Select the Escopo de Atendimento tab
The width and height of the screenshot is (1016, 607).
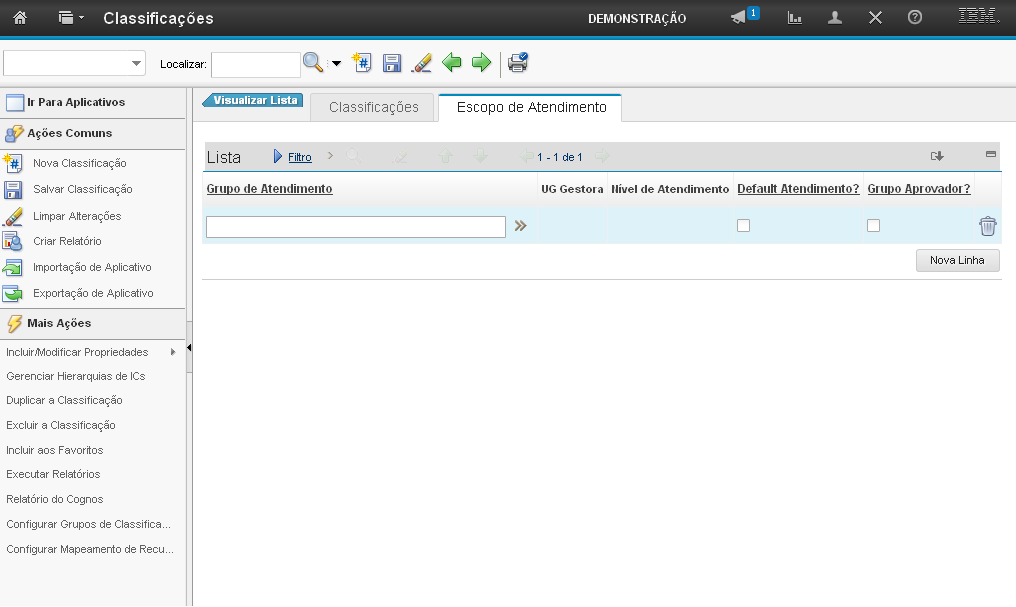(x=531, y=107)
